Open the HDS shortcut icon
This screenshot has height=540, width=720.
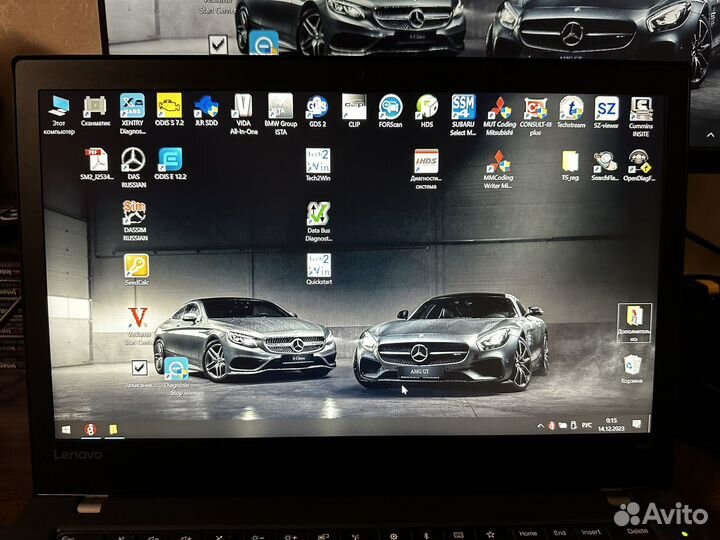(x=427, y=111)
